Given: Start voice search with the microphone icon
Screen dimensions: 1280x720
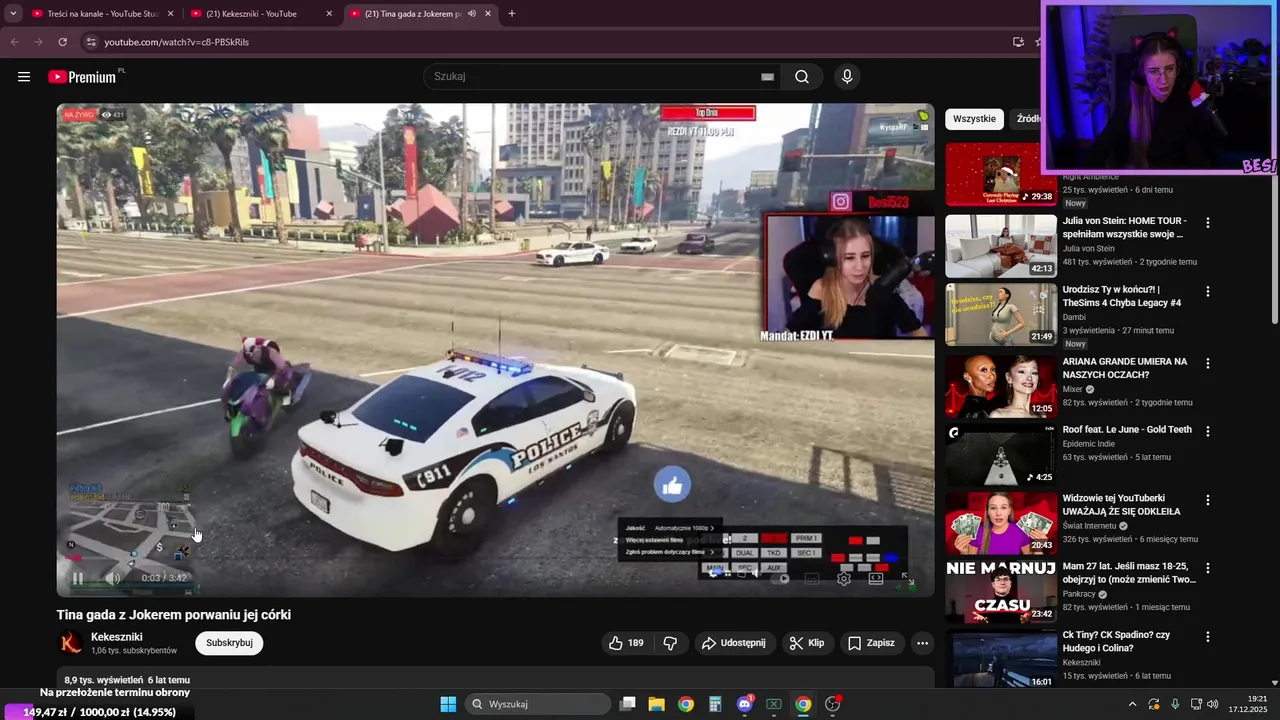Looking at the screenshot, I should point(847,77).
